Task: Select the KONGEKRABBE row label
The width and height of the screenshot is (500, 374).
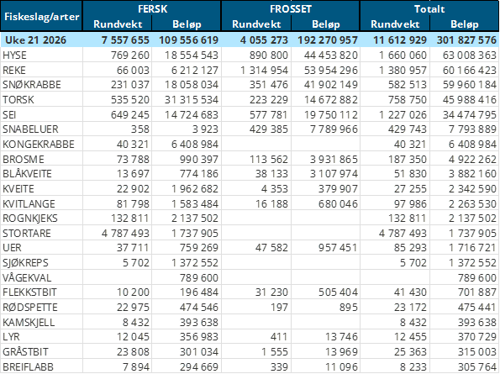Action: 39,144
